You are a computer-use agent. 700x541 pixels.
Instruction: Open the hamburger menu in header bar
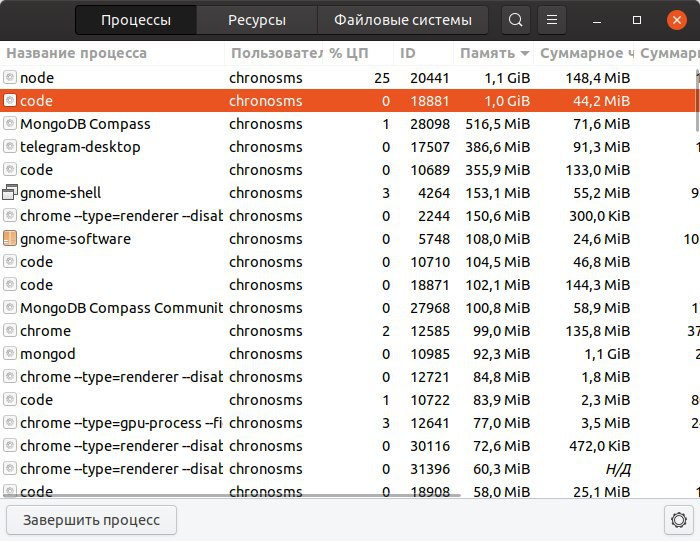552,20
